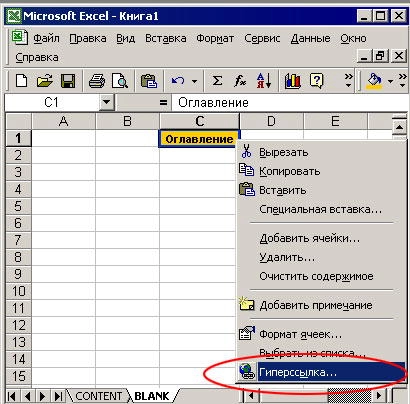Switch to the BLANK sheet tab
This screenshot has width=410, height=404.
(152, 396)
